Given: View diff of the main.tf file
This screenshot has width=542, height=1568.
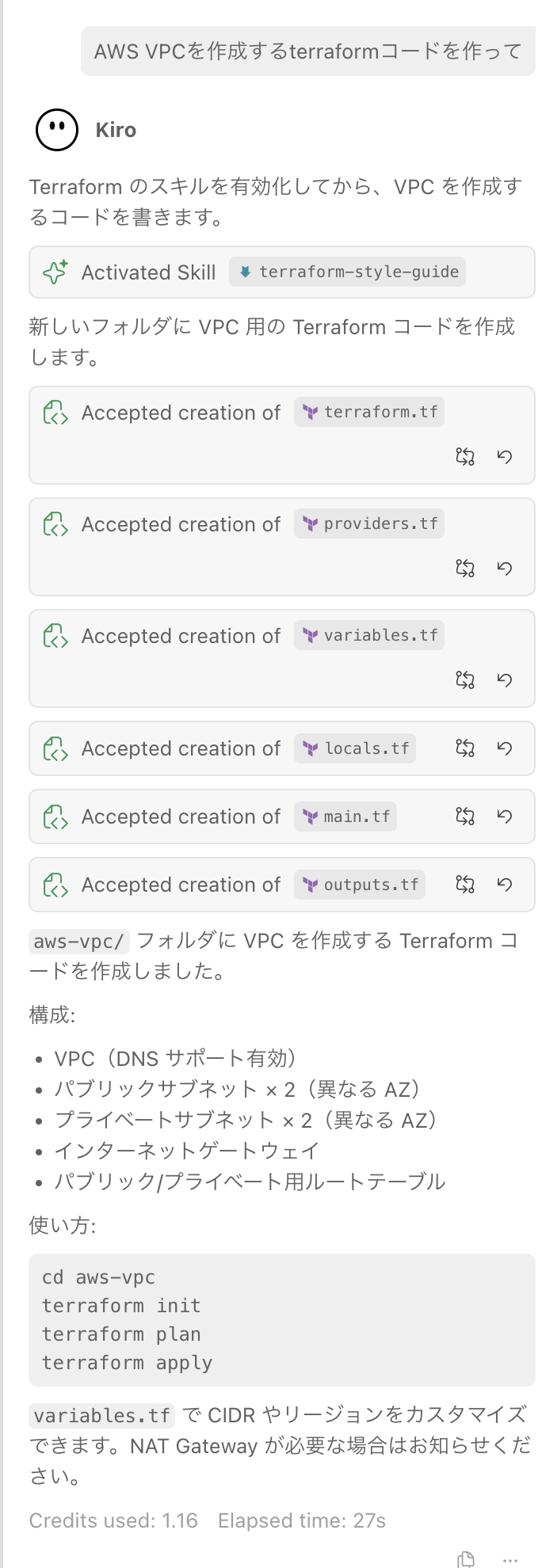Looking at the screenshot, I should (x=464, y=816).
